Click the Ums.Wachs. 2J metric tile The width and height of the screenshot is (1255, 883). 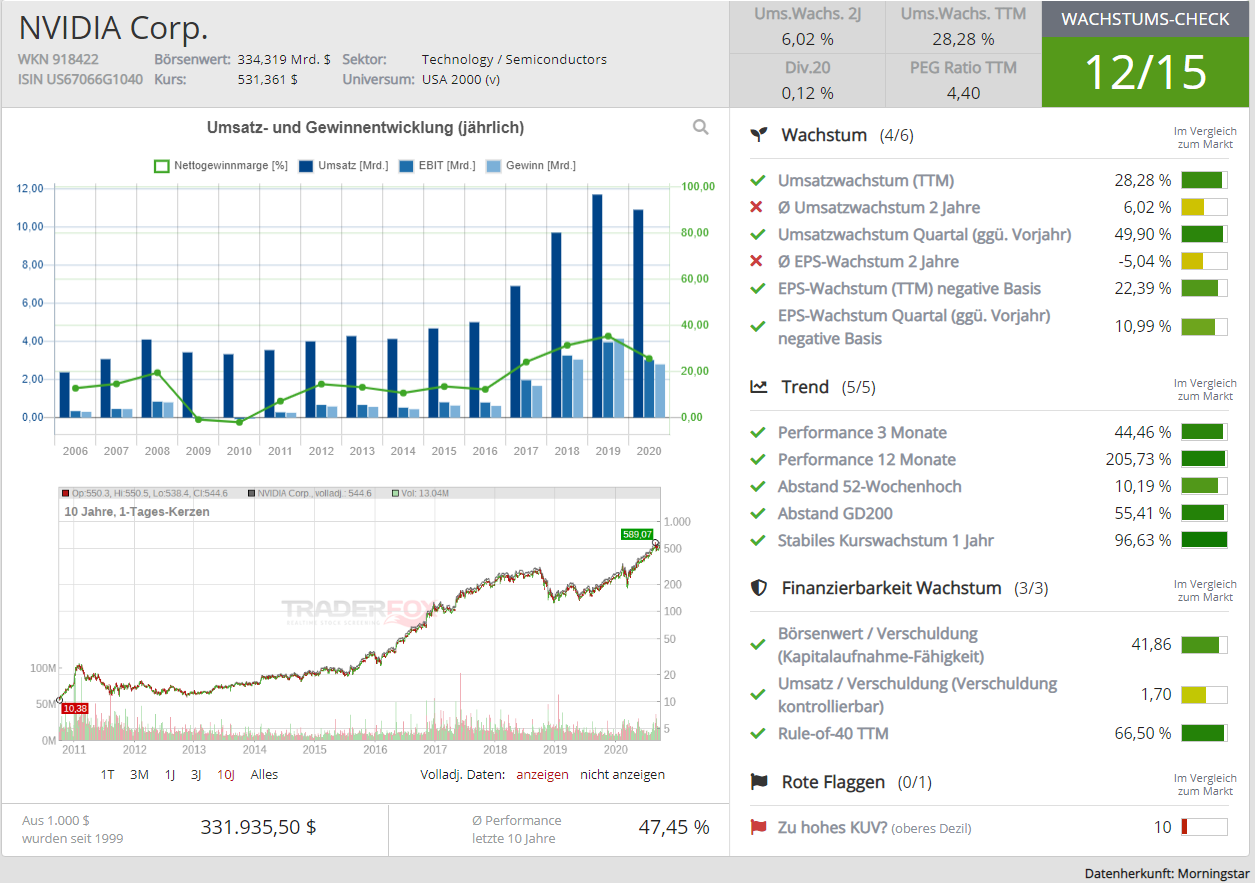click(807, 27)
